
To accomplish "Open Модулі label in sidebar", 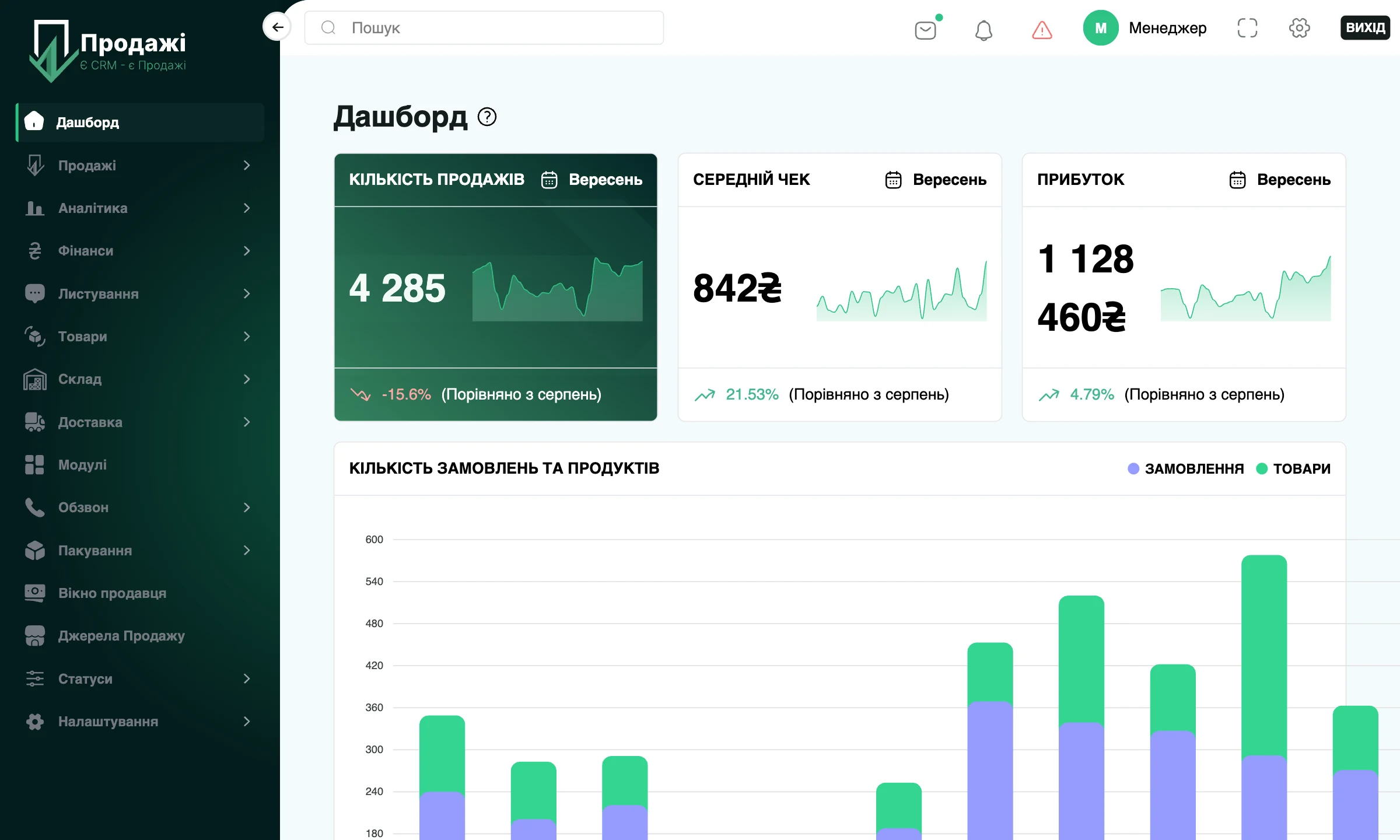I will pos(82,464).
